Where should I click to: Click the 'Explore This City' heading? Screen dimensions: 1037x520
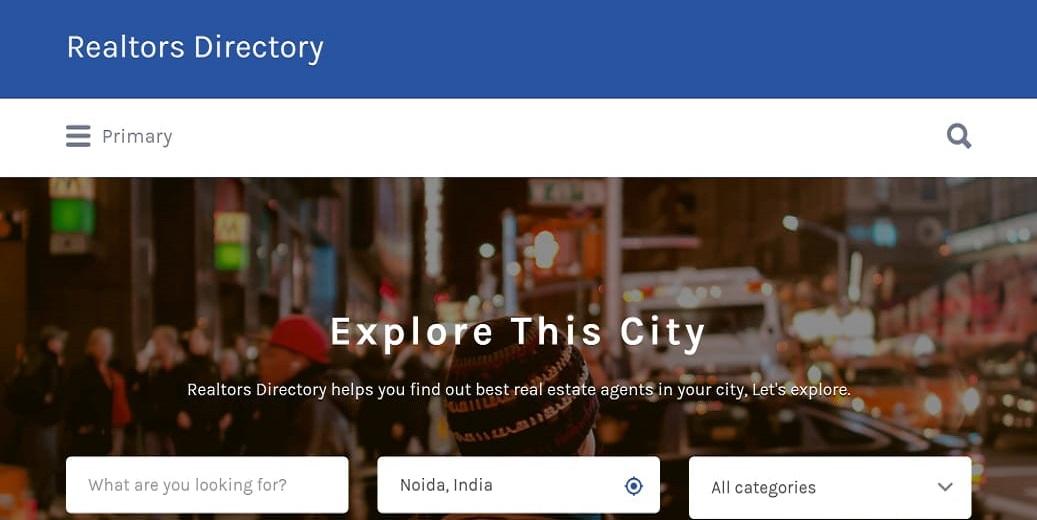pyautogui.click(x=518, y=333)
